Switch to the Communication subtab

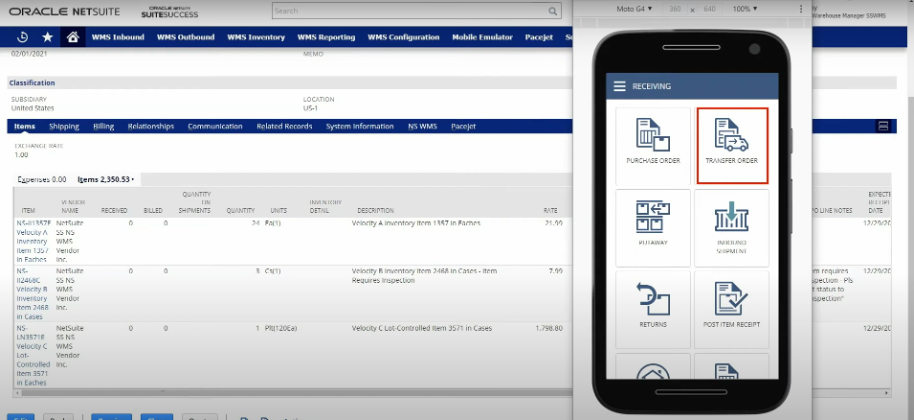[215, 126]
